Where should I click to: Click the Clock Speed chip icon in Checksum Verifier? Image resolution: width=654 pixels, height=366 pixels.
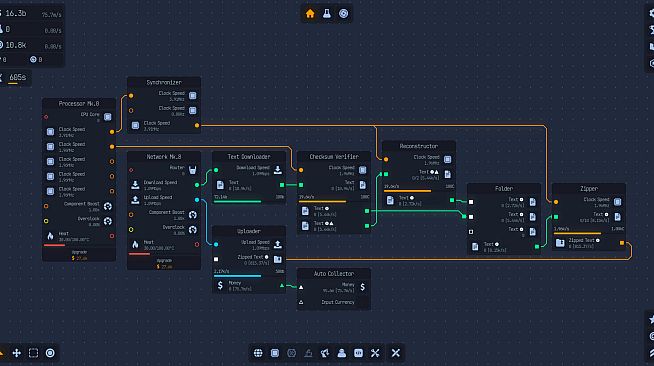click(x=363, y=170)
